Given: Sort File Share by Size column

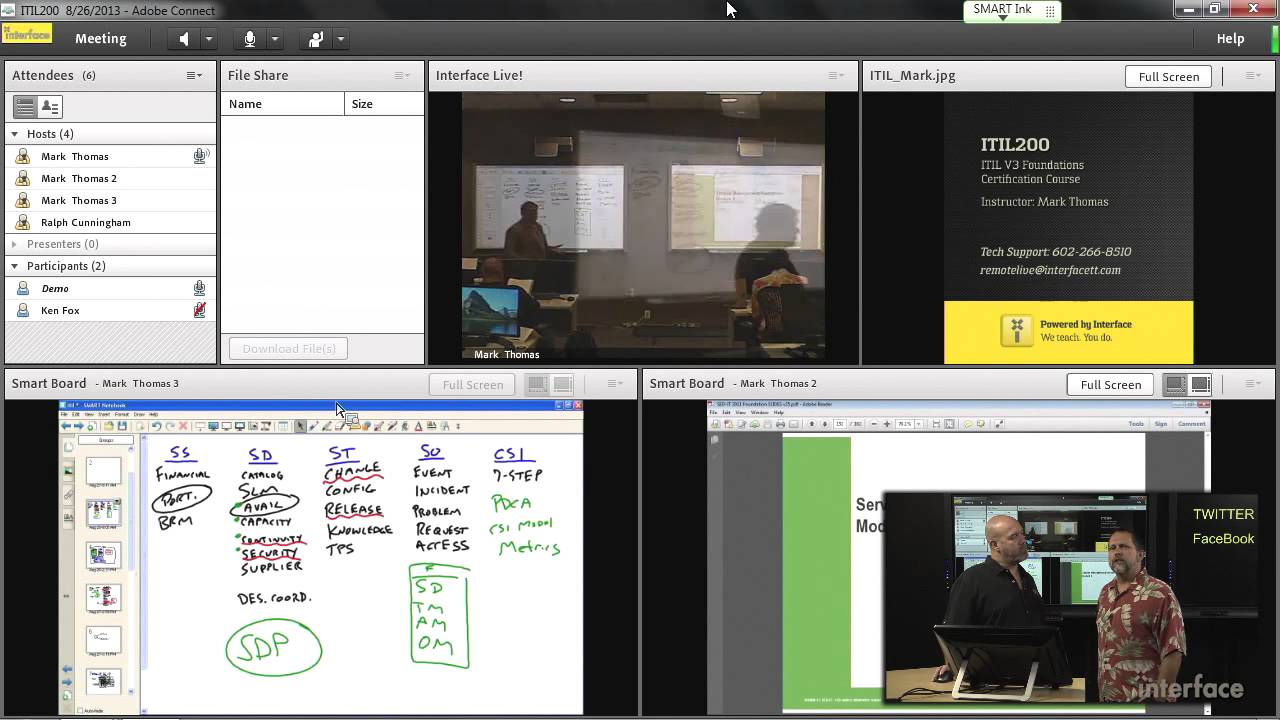Looking at the screenshot, I should click(384, 104).
